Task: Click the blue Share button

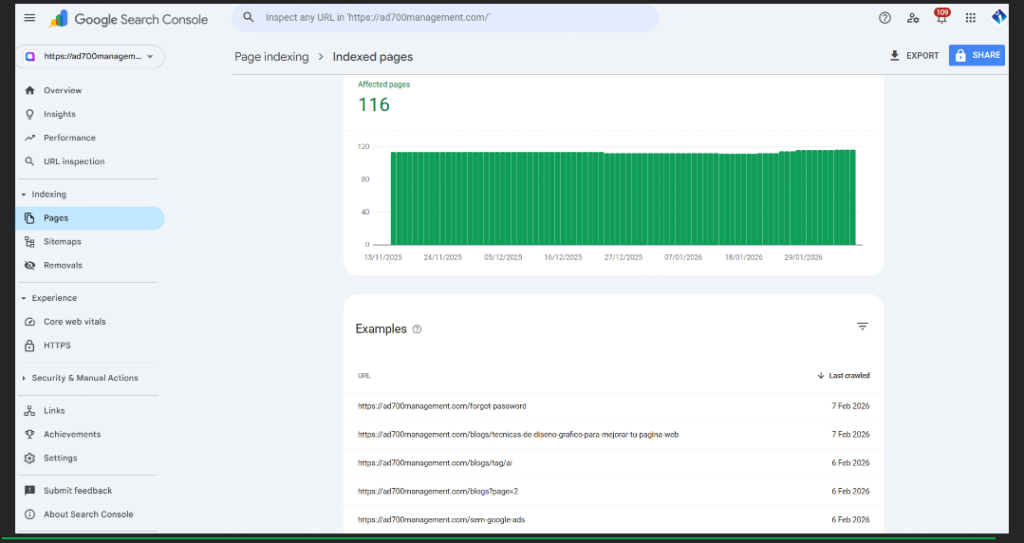Action: pos(976,56)
